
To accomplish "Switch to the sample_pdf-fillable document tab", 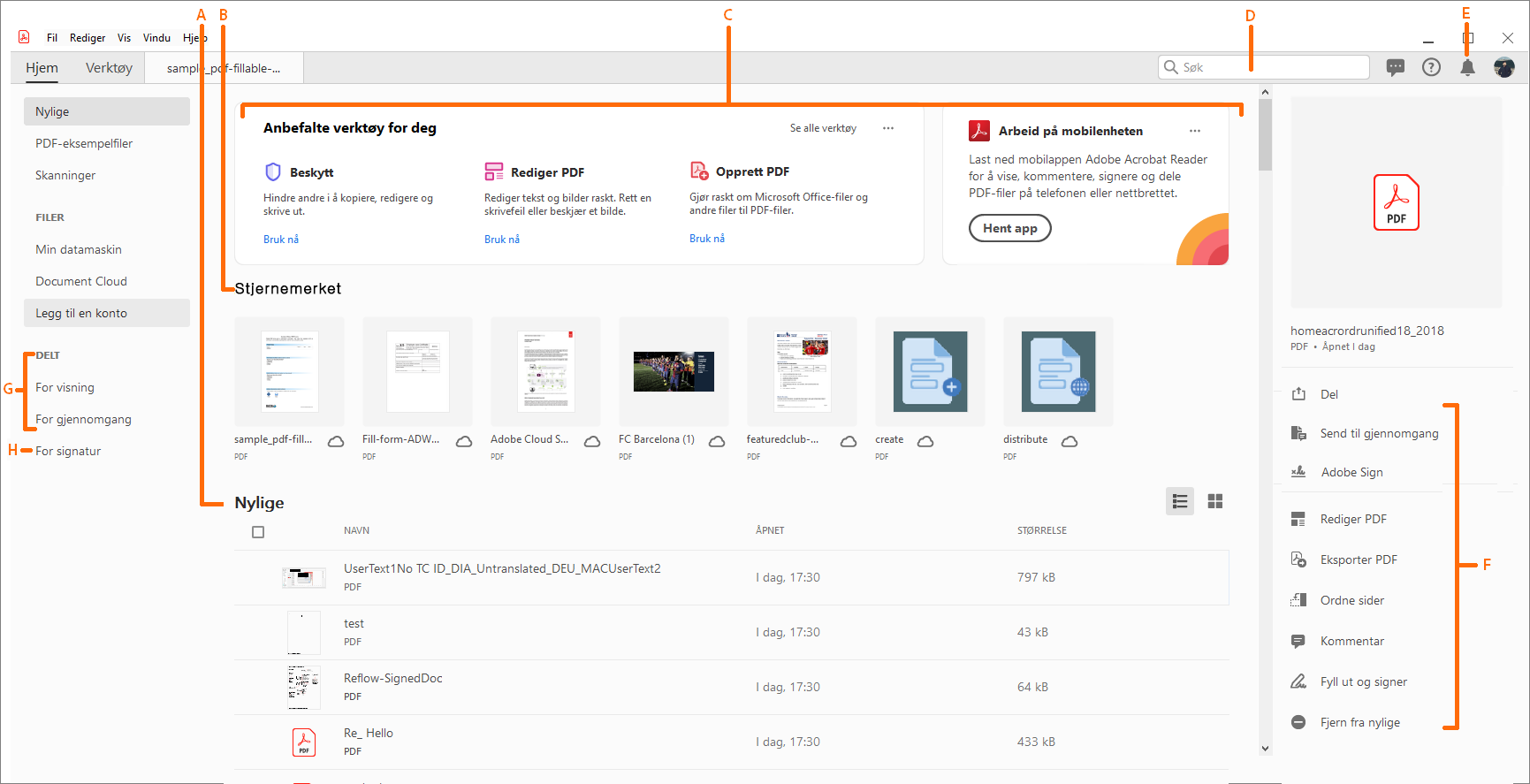I will tap(225, 68).
